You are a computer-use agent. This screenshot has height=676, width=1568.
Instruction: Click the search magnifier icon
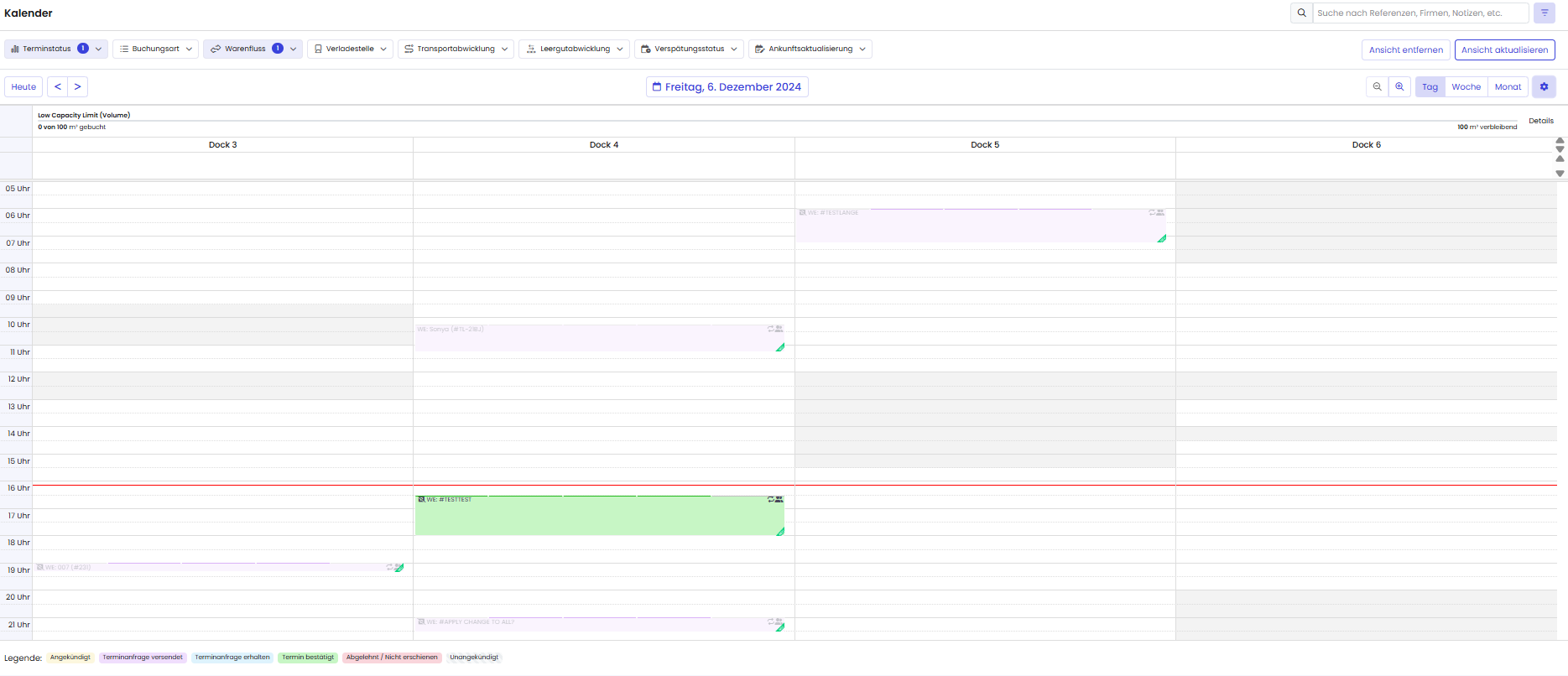(1302, 13)
